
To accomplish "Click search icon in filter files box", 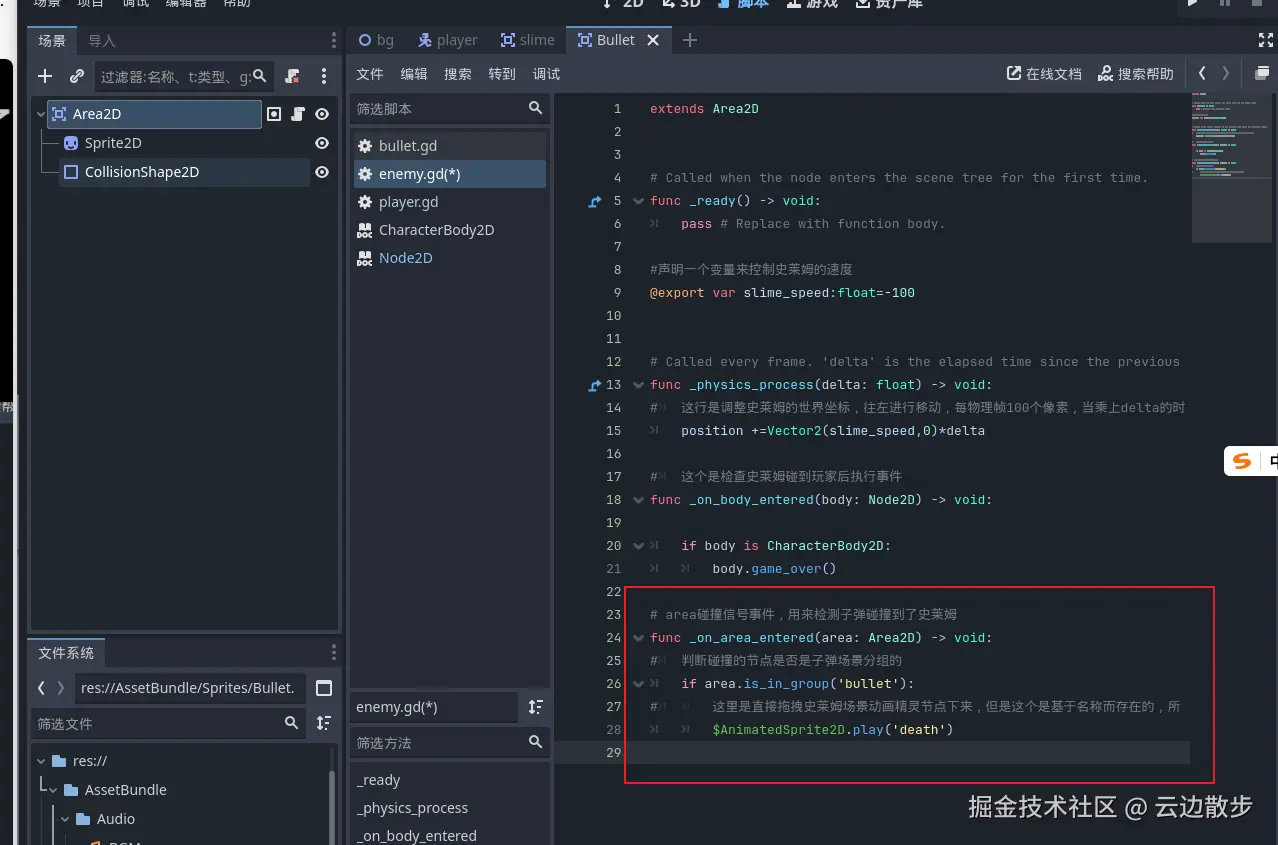I will (x=292, y=723).
